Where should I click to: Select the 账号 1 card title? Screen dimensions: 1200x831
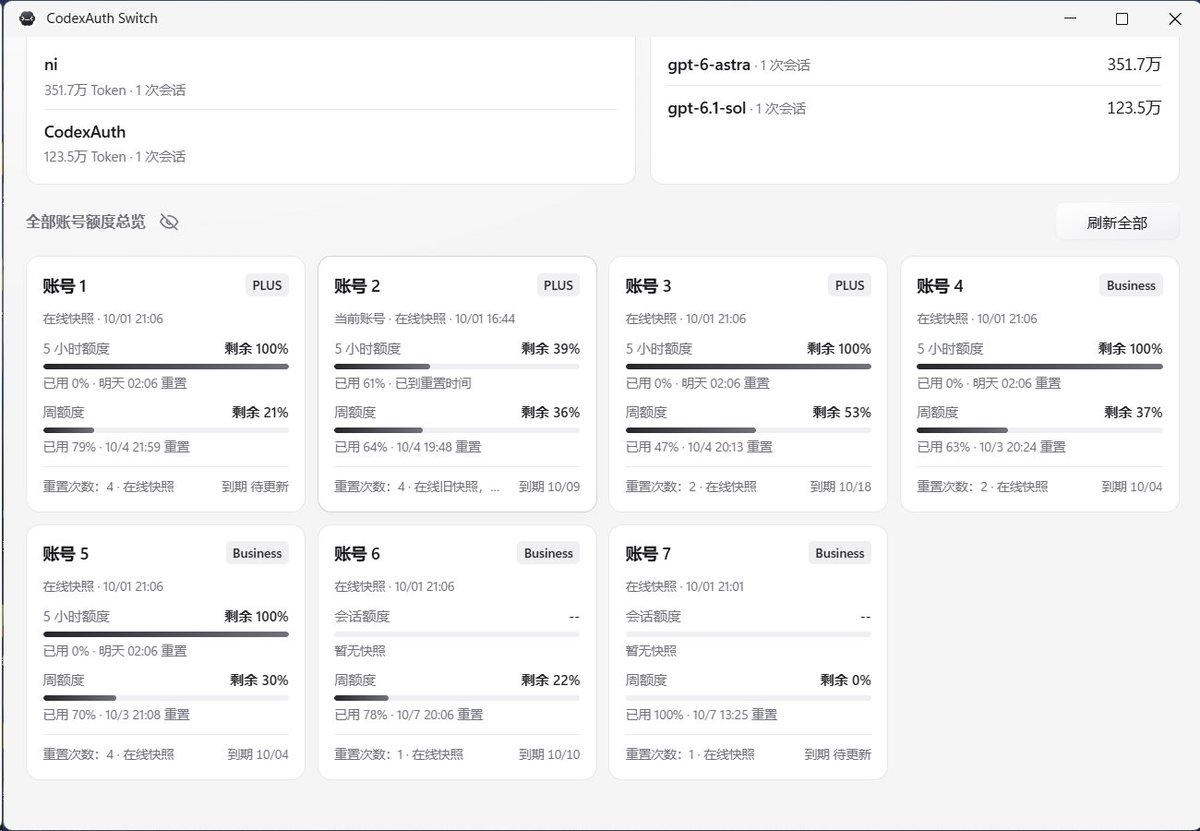tap(65, 286)
